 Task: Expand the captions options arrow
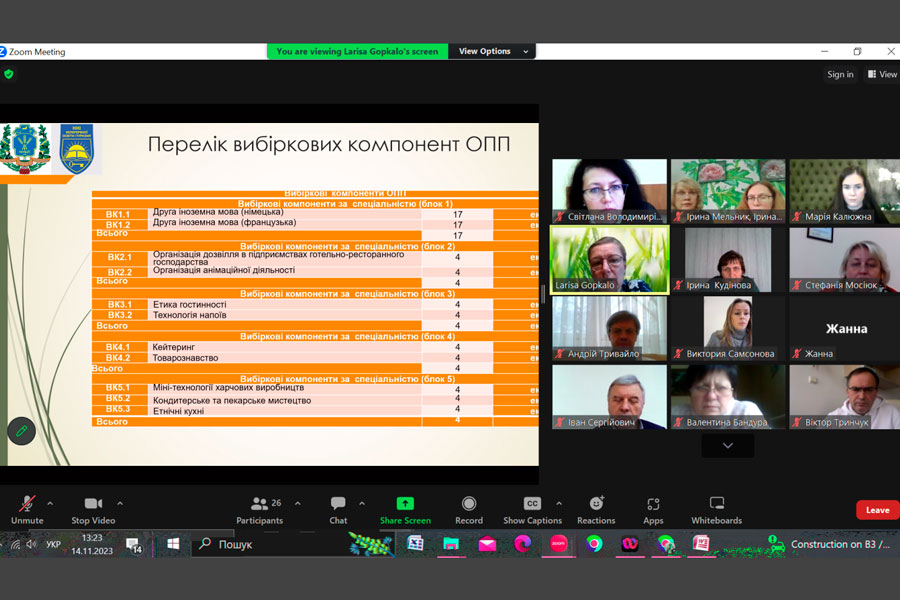tap(559, 504)
